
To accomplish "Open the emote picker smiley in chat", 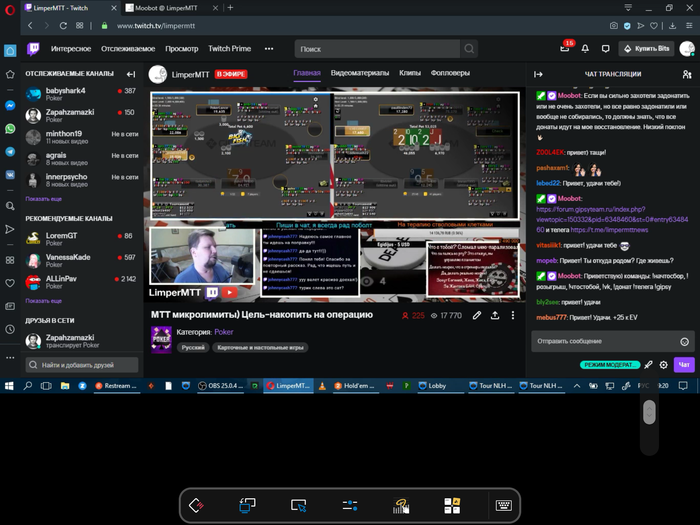I will (684, 342).
